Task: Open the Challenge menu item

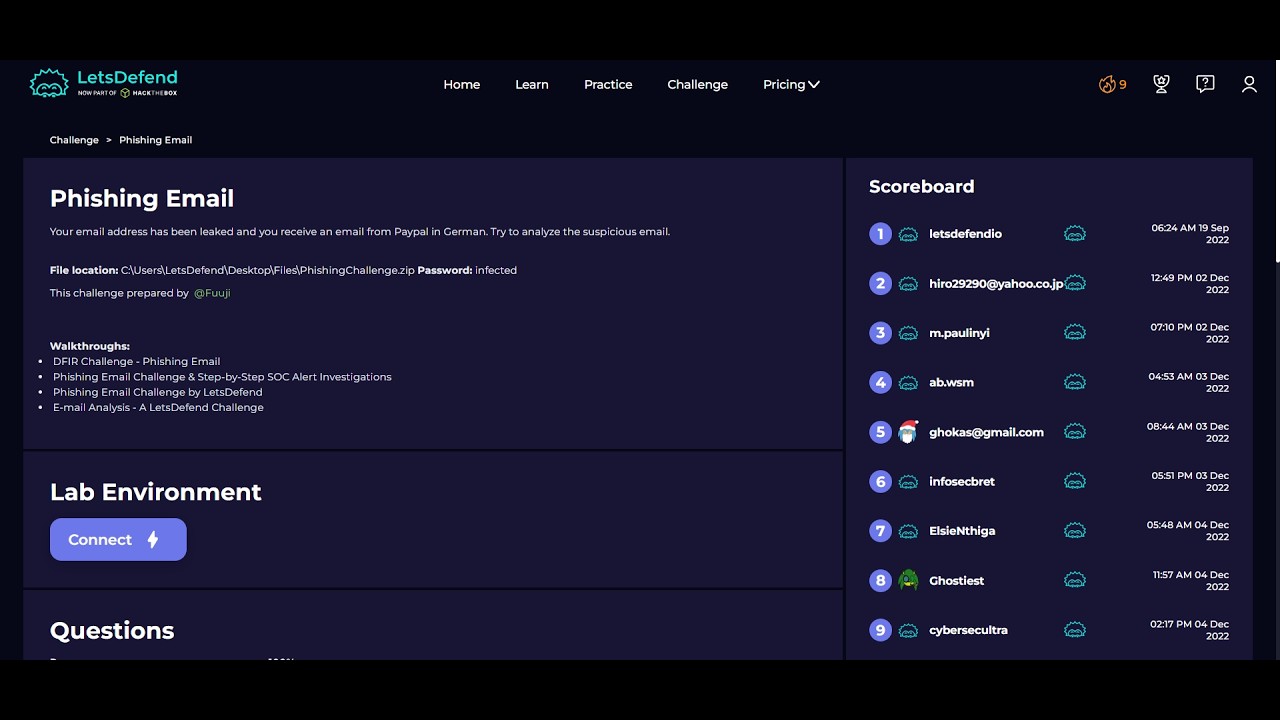Action: coord(698,85)
